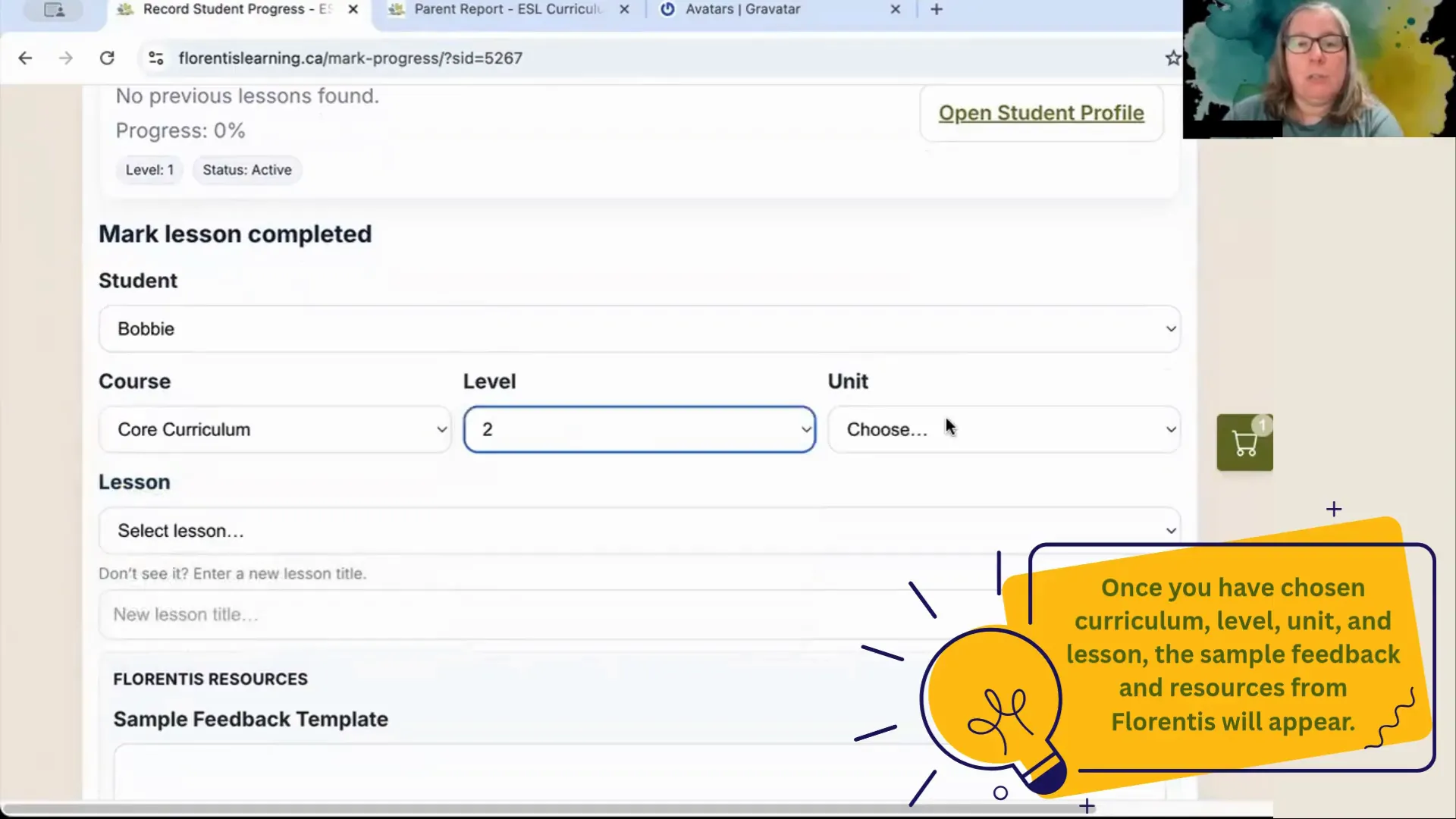Click the Gravatar favicon on the Avatars tab

667,10
